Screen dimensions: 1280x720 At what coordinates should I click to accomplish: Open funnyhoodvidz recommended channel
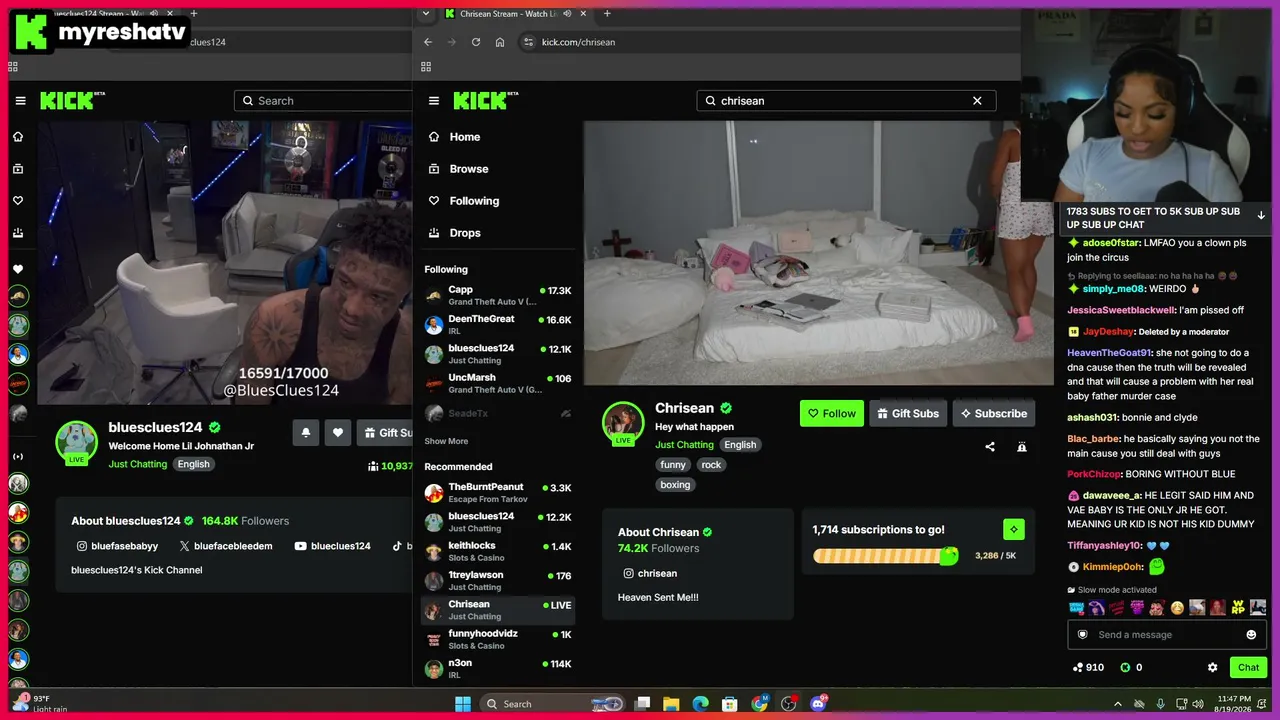(x=498, y=639)
